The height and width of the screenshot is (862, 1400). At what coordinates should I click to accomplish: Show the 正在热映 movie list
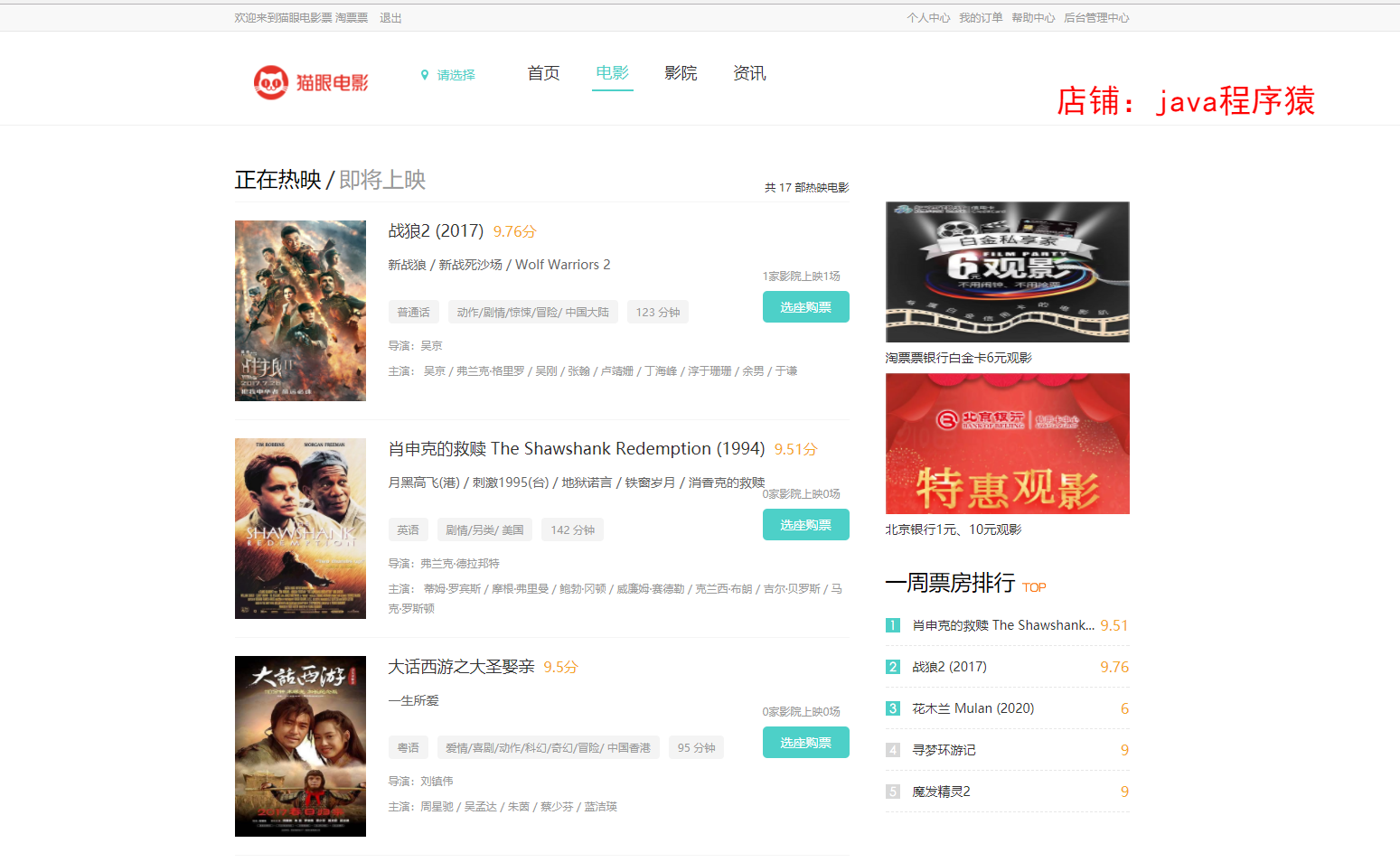tap(277, 180)
